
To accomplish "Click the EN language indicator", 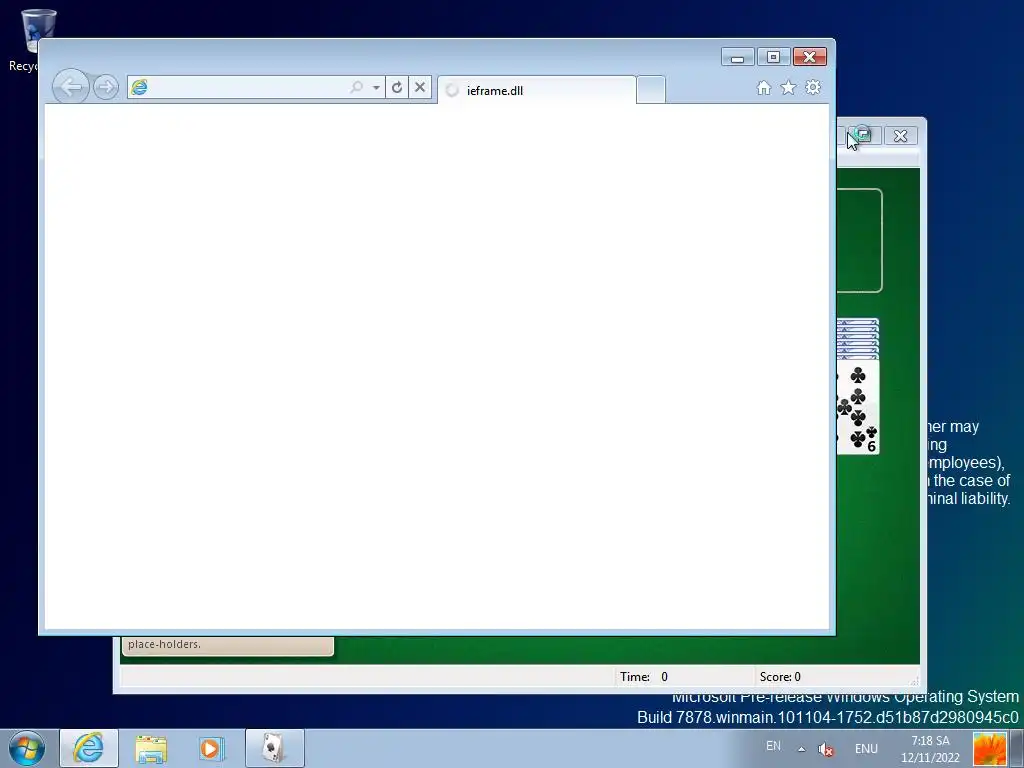I will pos(773,746).
